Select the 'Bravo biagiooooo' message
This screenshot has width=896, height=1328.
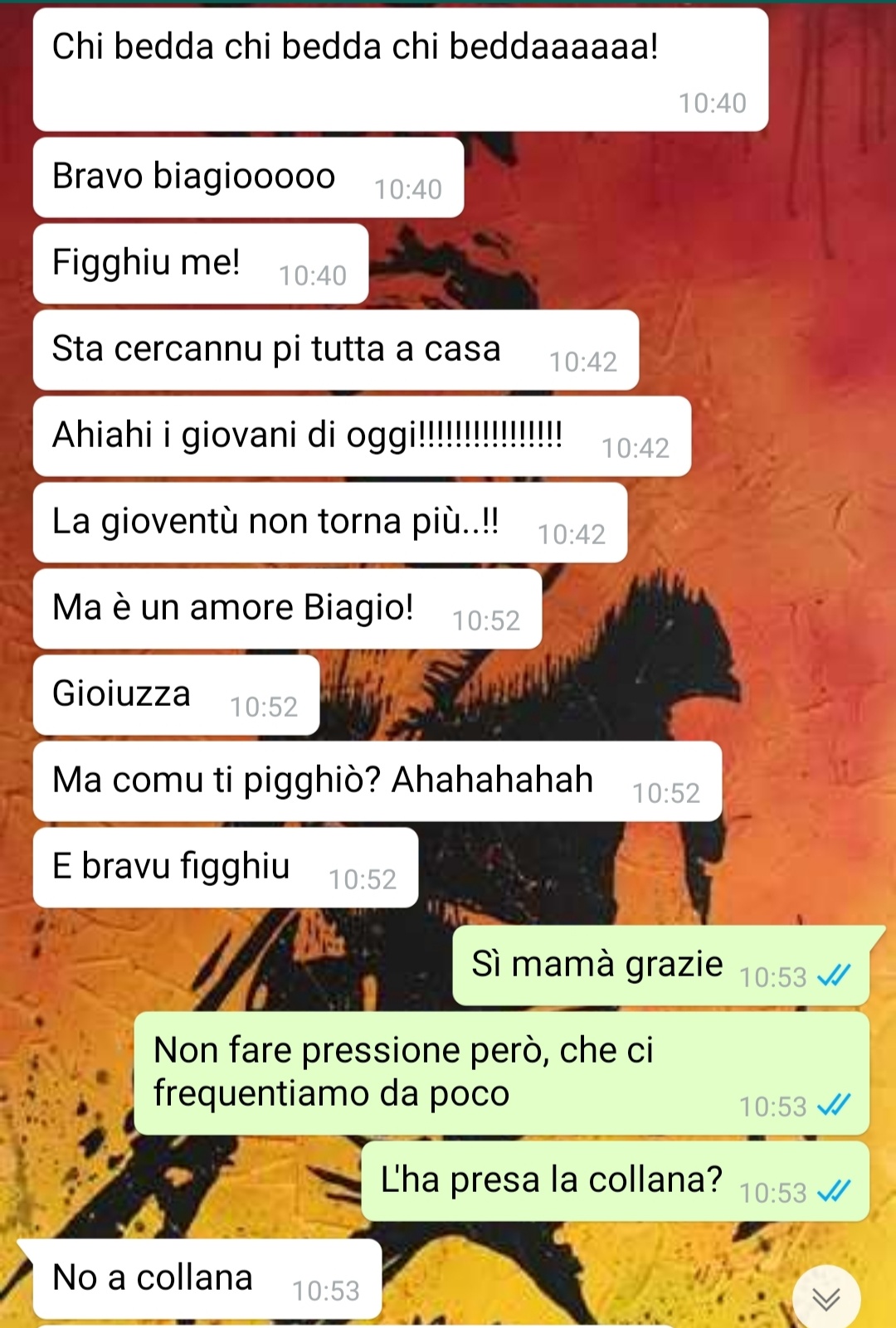click(x=248, y=178)
